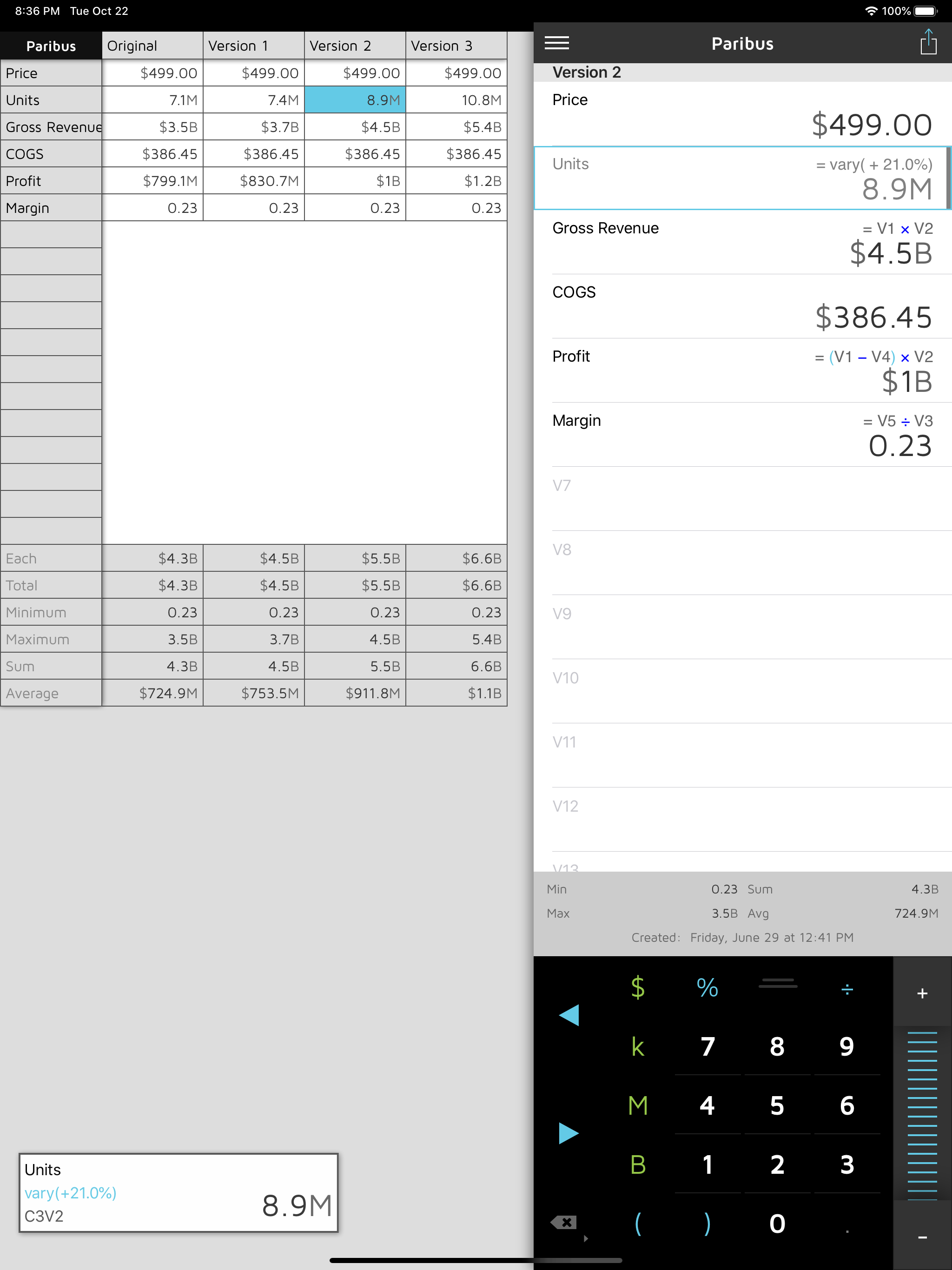Open the hamburger menu in Paribus header
The image size is (952, 1270).
click(x=556, y=43)
